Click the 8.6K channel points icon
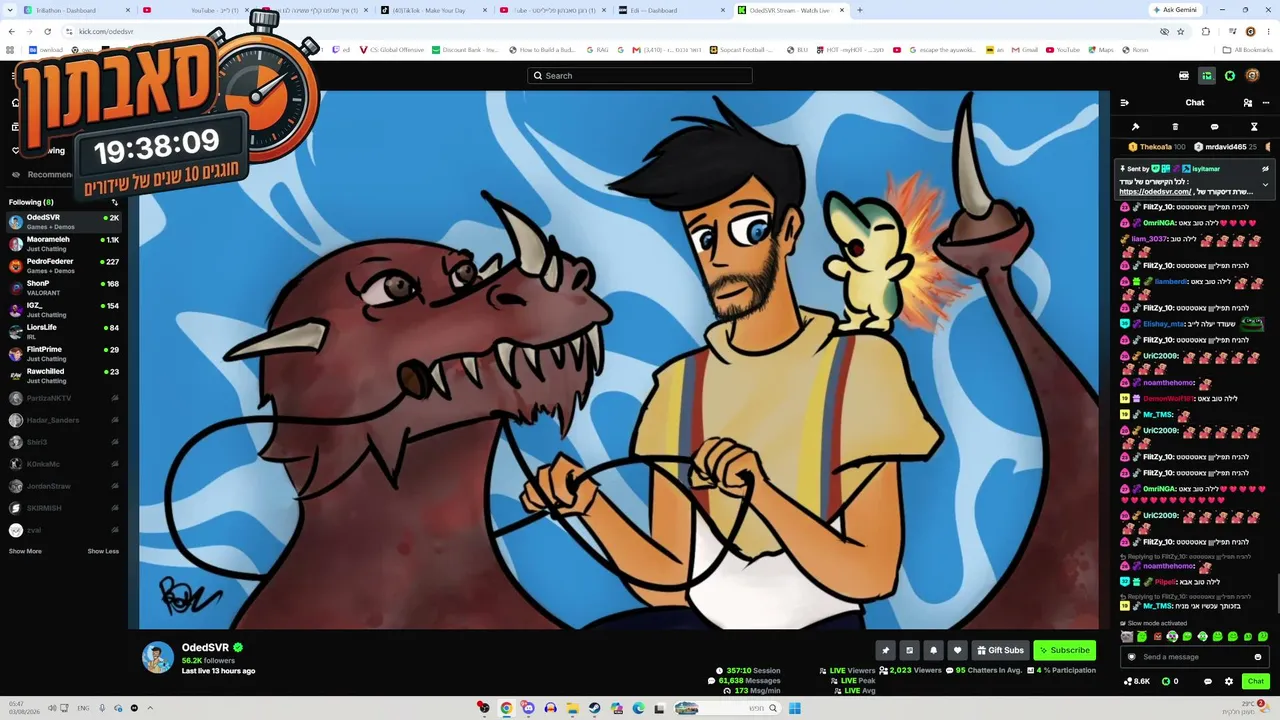The image size is (1280, 720). pos(1137,681)
